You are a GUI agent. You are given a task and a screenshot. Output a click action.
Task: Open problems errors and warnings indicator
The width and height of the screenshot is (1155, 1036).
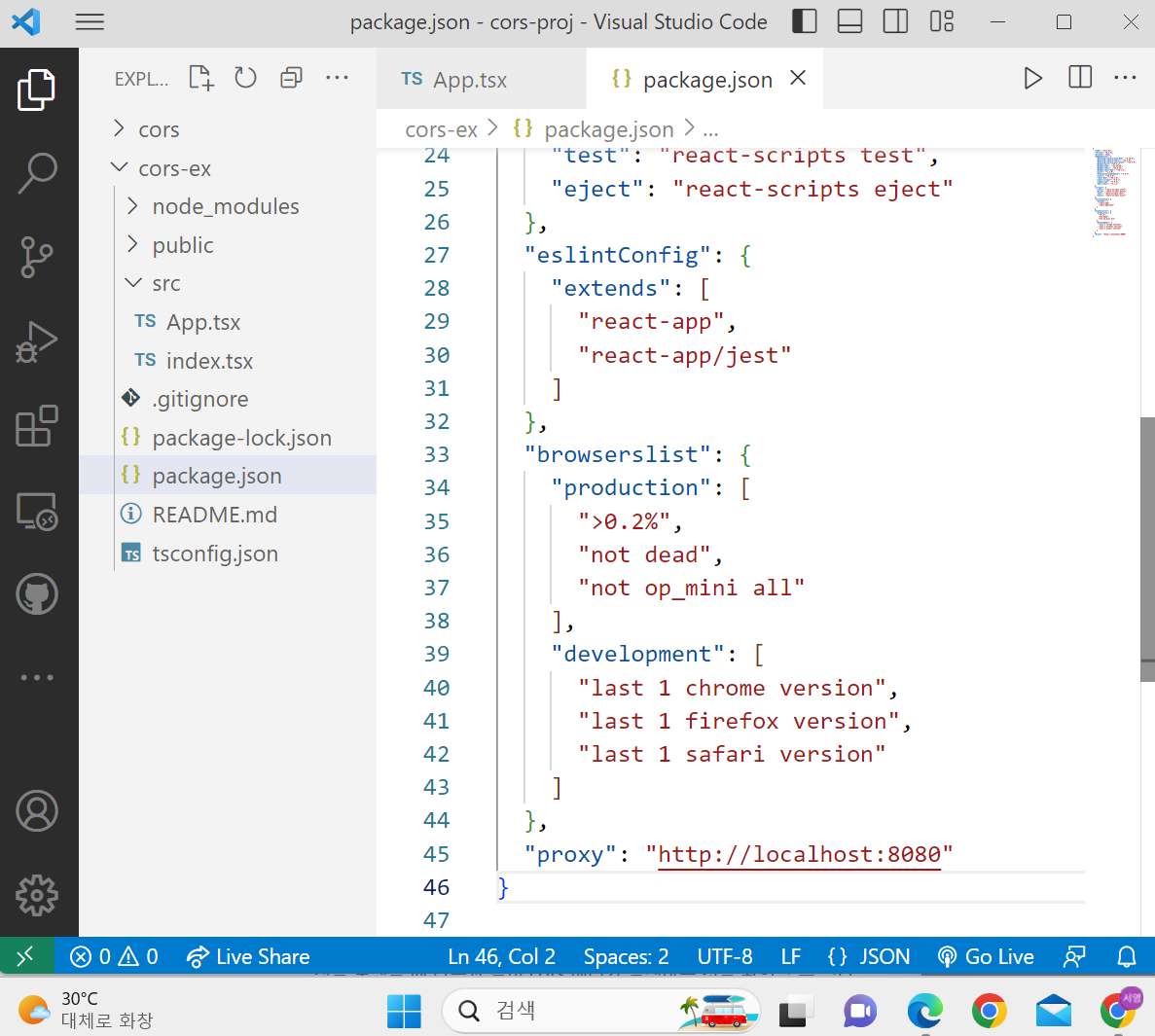(x=114, y=956)
